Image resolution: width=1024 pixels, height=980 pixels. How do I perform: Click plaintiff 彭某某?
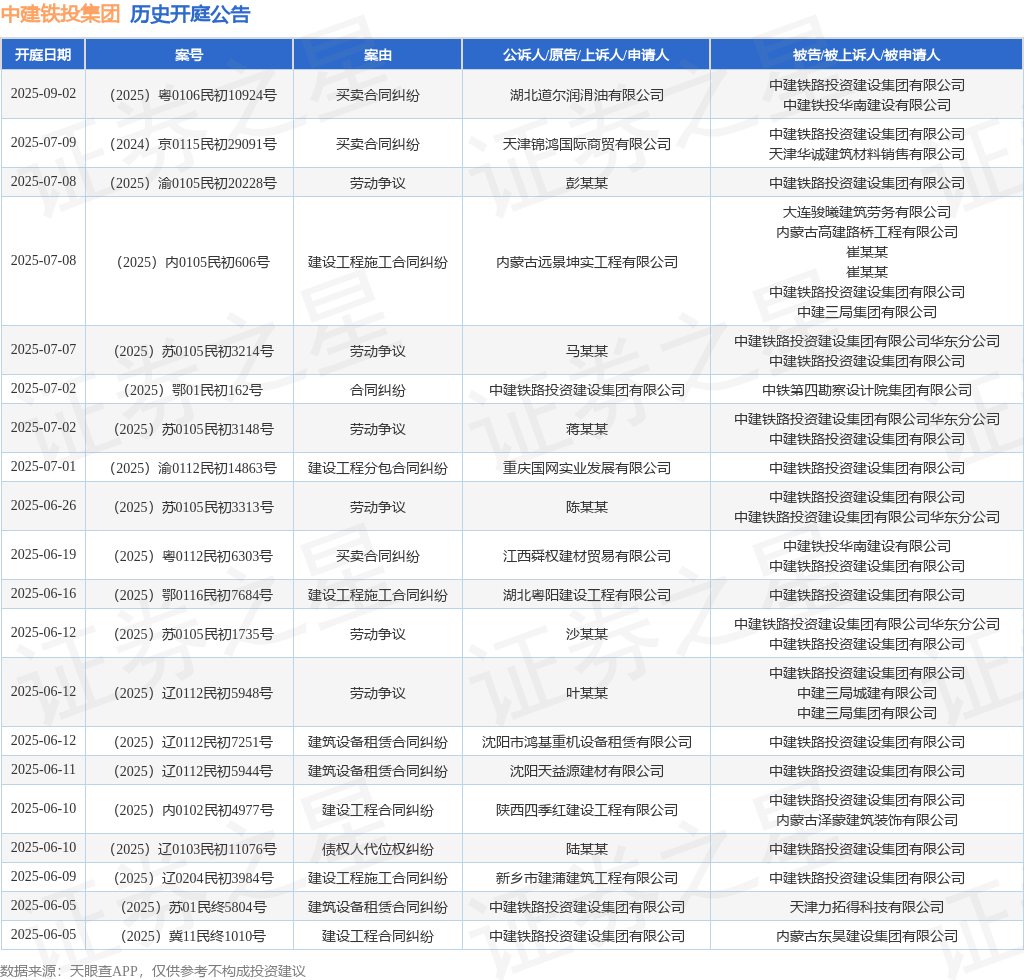point(586,183)
